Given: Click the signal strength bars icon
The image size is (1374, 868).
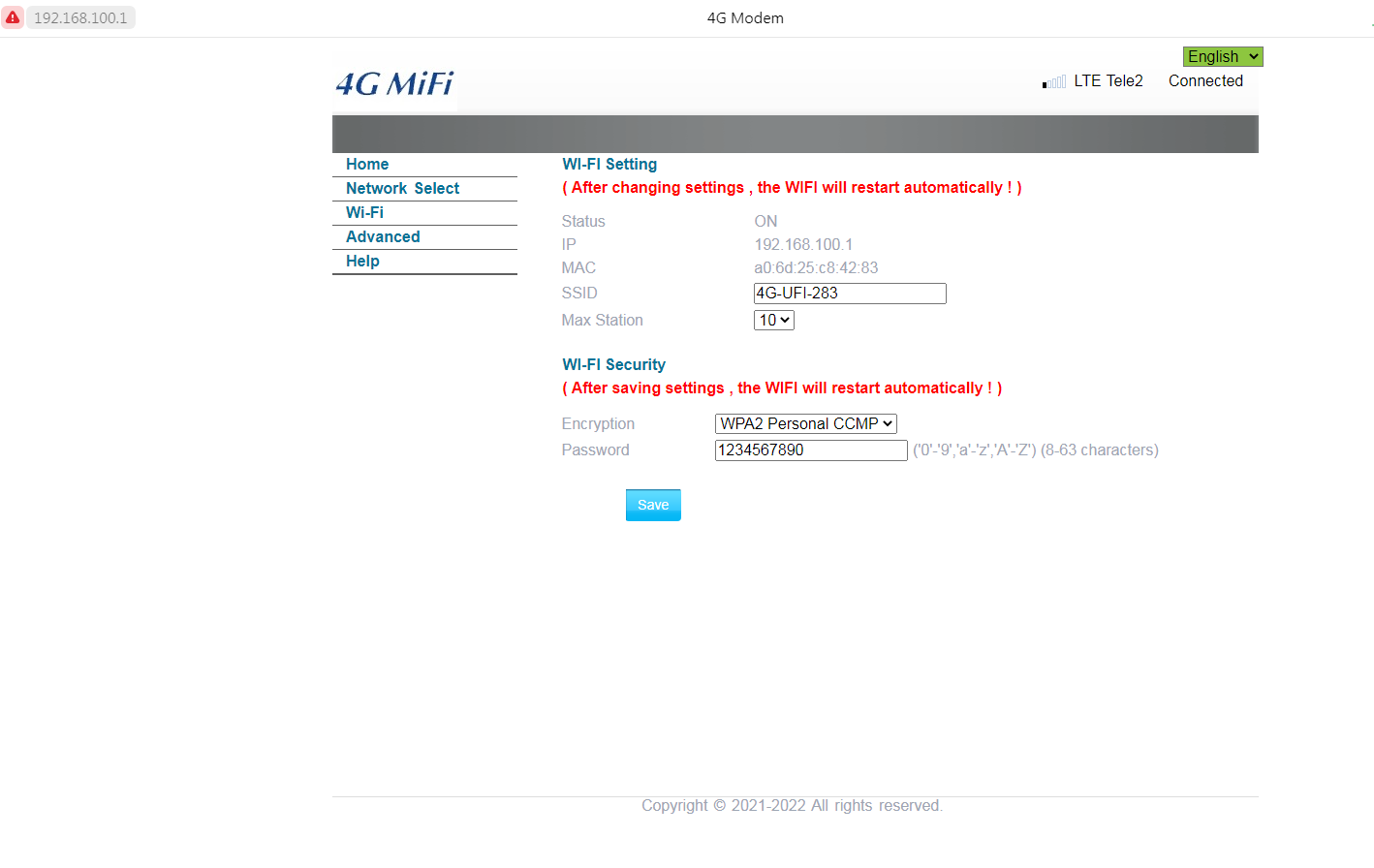Looking at the screenshot, I should tap(1054, 82).
